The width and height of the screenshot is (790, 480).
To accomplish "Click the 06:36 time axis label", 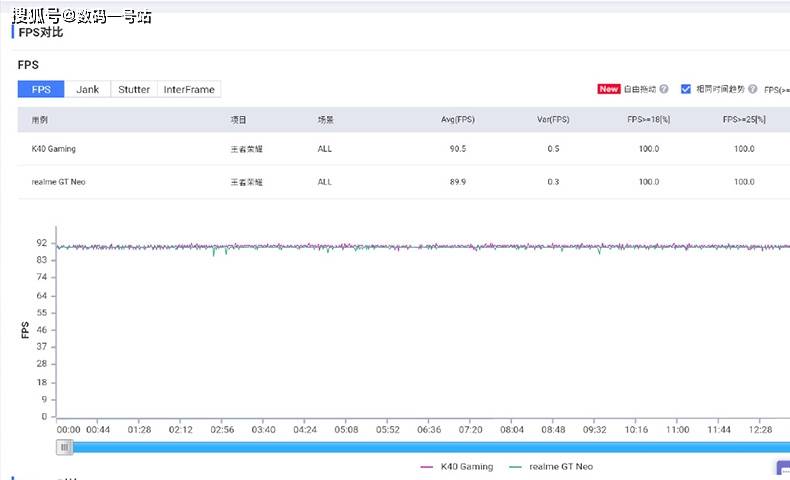I will 429,430.
